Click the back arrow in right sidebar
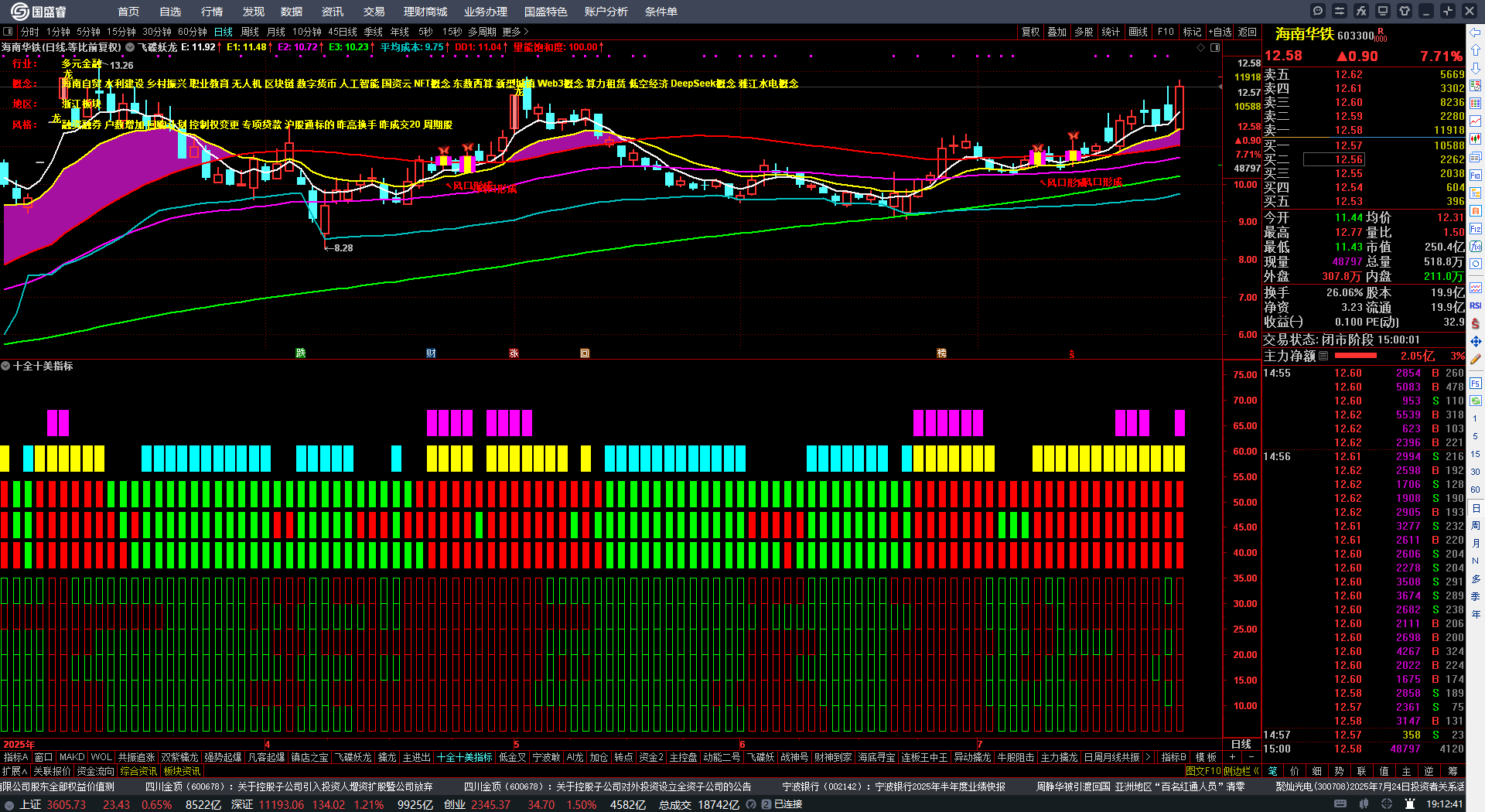Screen dimensions: 1485x812 1476,32
